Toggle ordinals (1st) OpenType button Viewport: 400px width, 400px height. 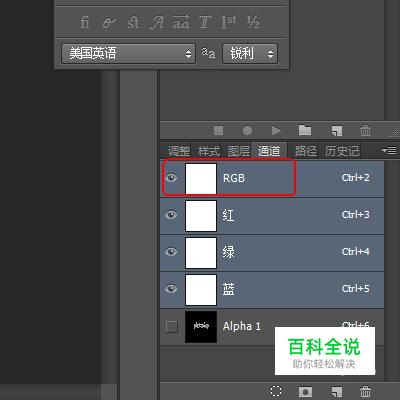(x=229, y=22)
